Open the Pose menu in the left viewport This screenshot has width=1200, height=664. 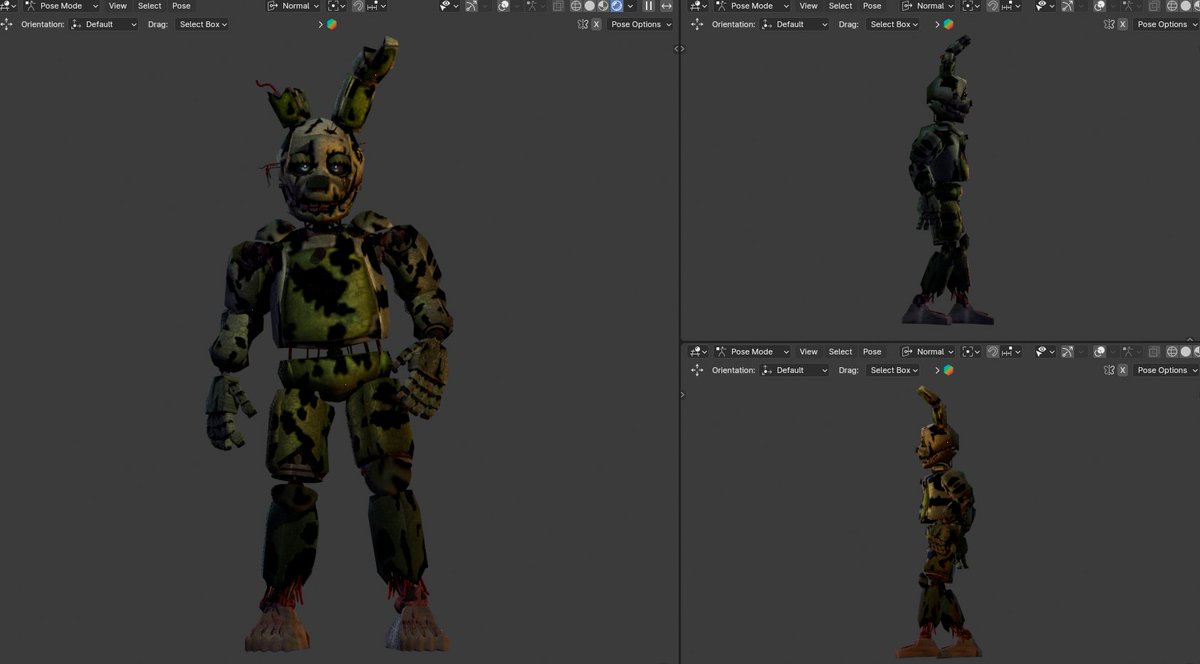[181, 6]
